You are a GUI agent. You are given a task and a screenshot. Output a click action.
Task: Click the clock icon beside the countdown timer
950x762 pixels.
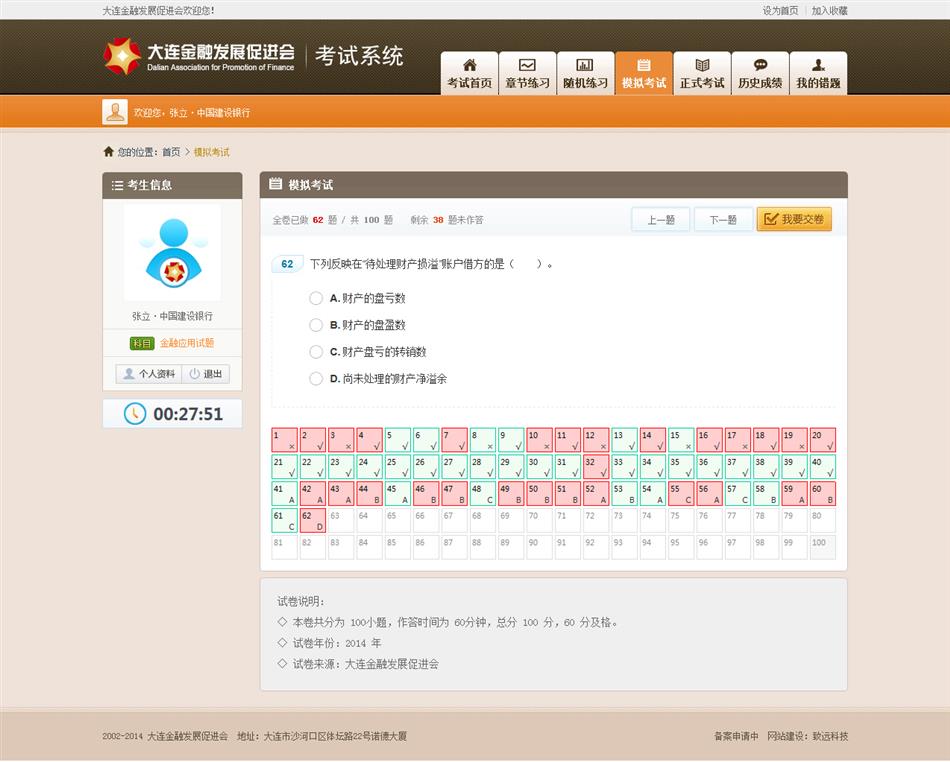(135, 414)
